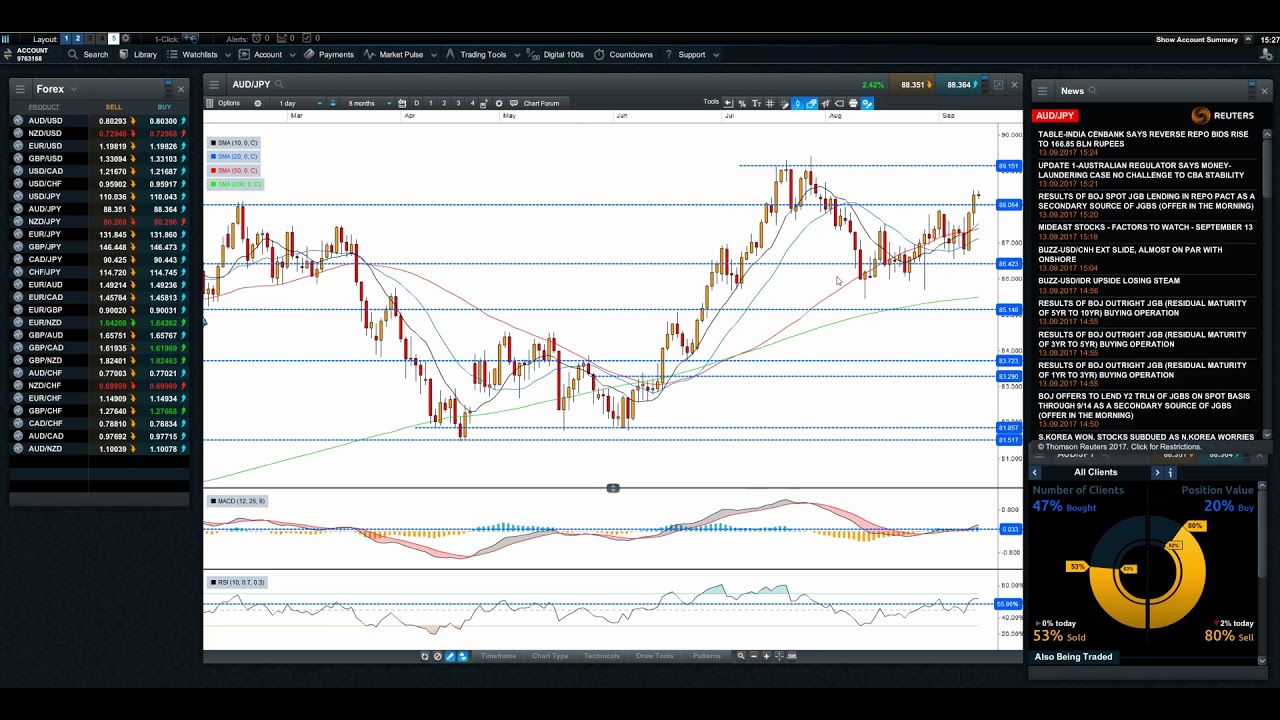
Task: Expand the Market Pulse dropdown arrow
Action: coord(434,55)
